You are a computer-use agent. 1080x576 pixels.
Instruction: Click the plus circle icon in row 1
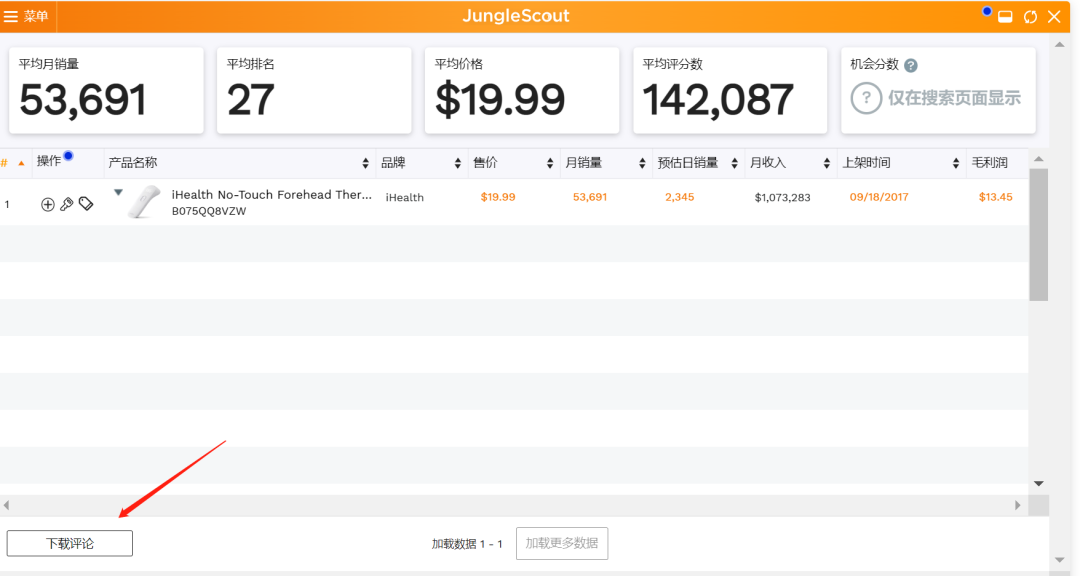pos(48,204)
